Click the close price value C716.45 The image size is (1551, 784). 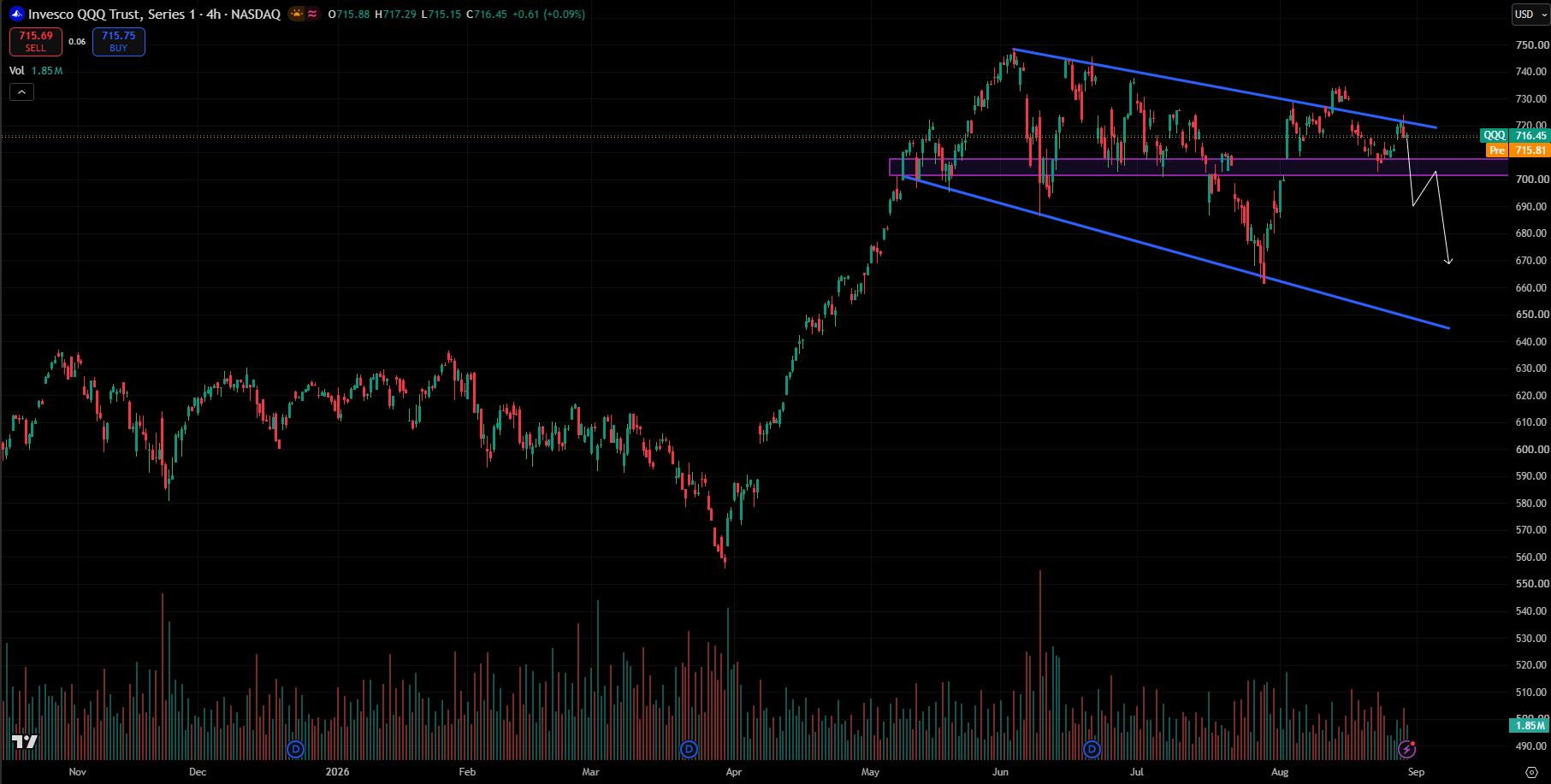(487, 14)
